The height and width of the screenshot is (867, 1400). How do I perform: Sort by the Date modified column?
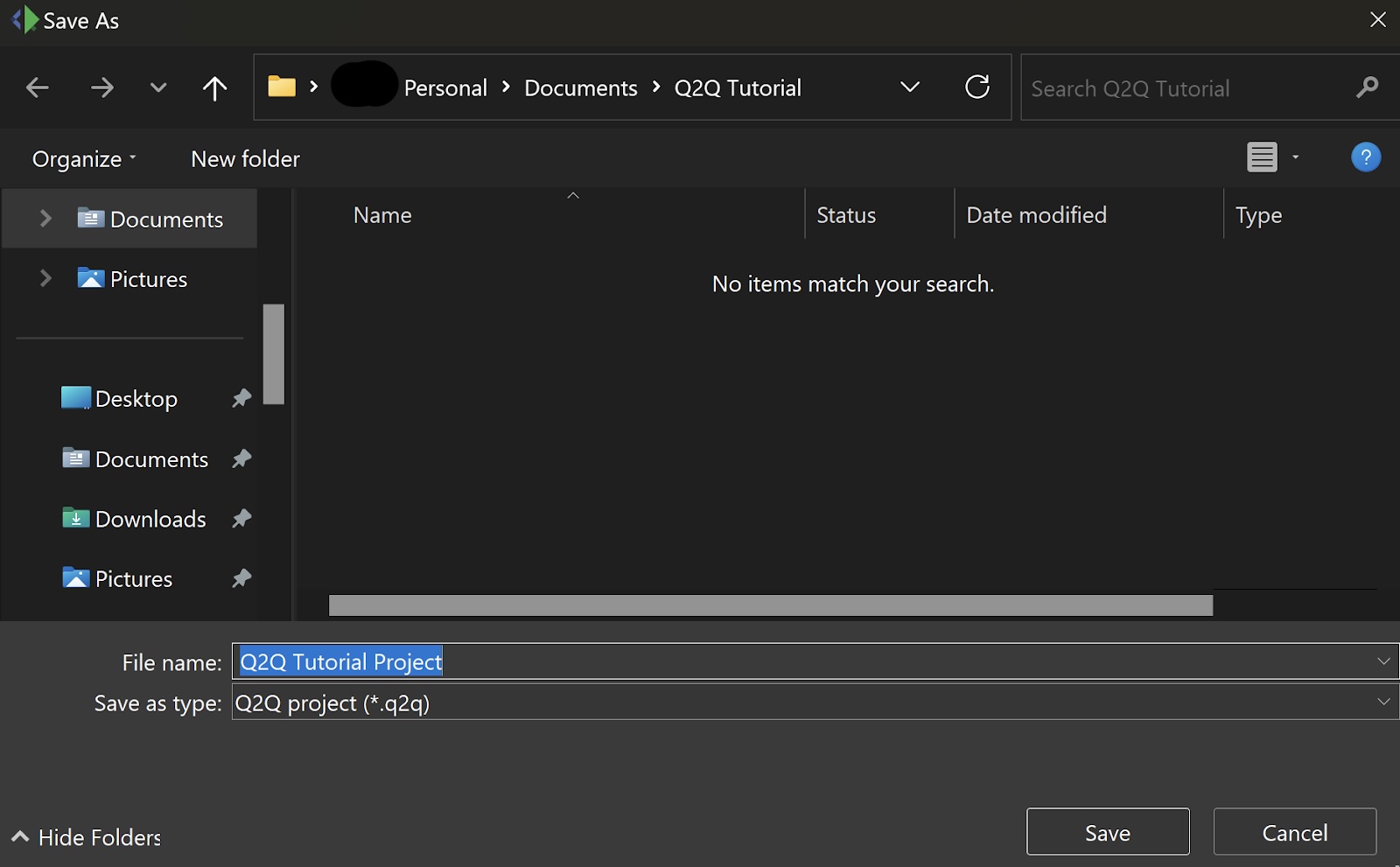click(x=1036, y=215)
